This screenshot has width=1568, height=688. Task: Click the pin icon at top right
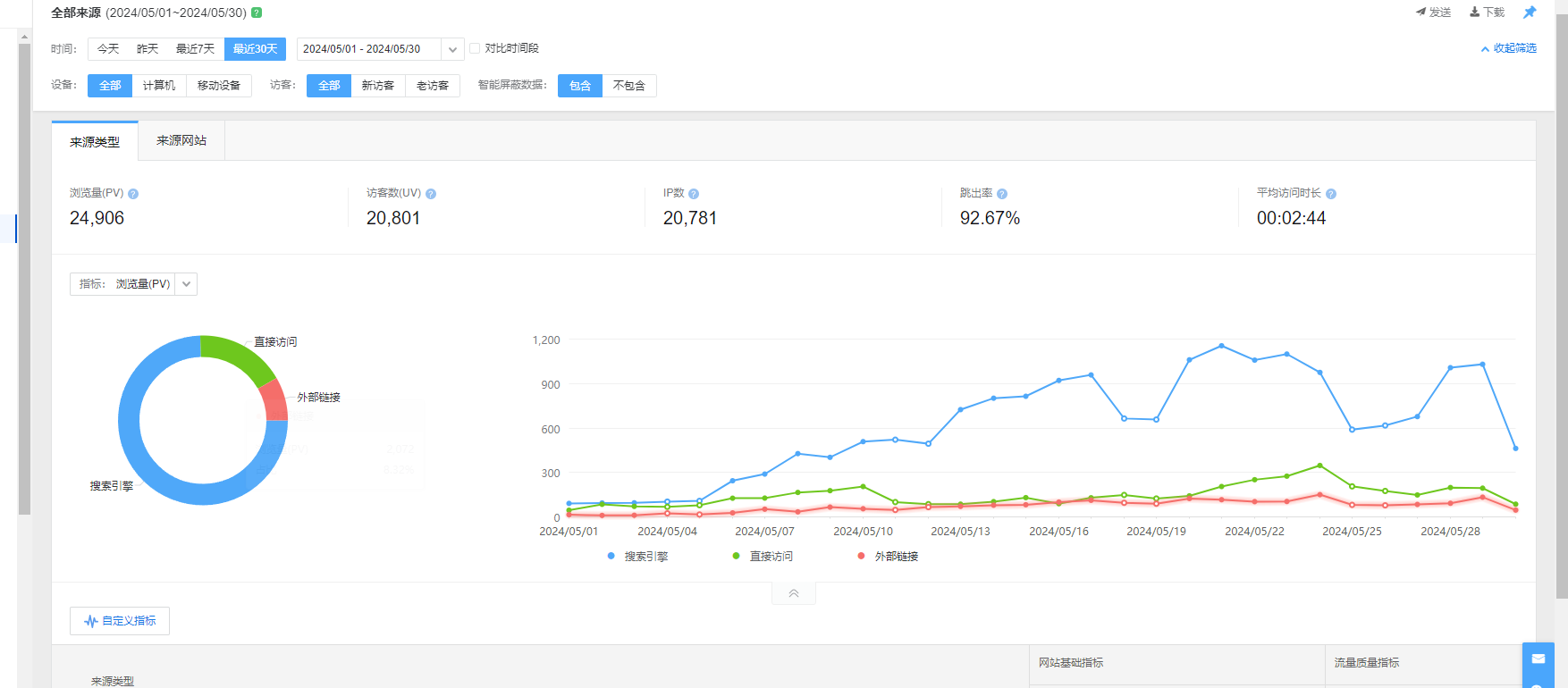[x=1530, y=13]
